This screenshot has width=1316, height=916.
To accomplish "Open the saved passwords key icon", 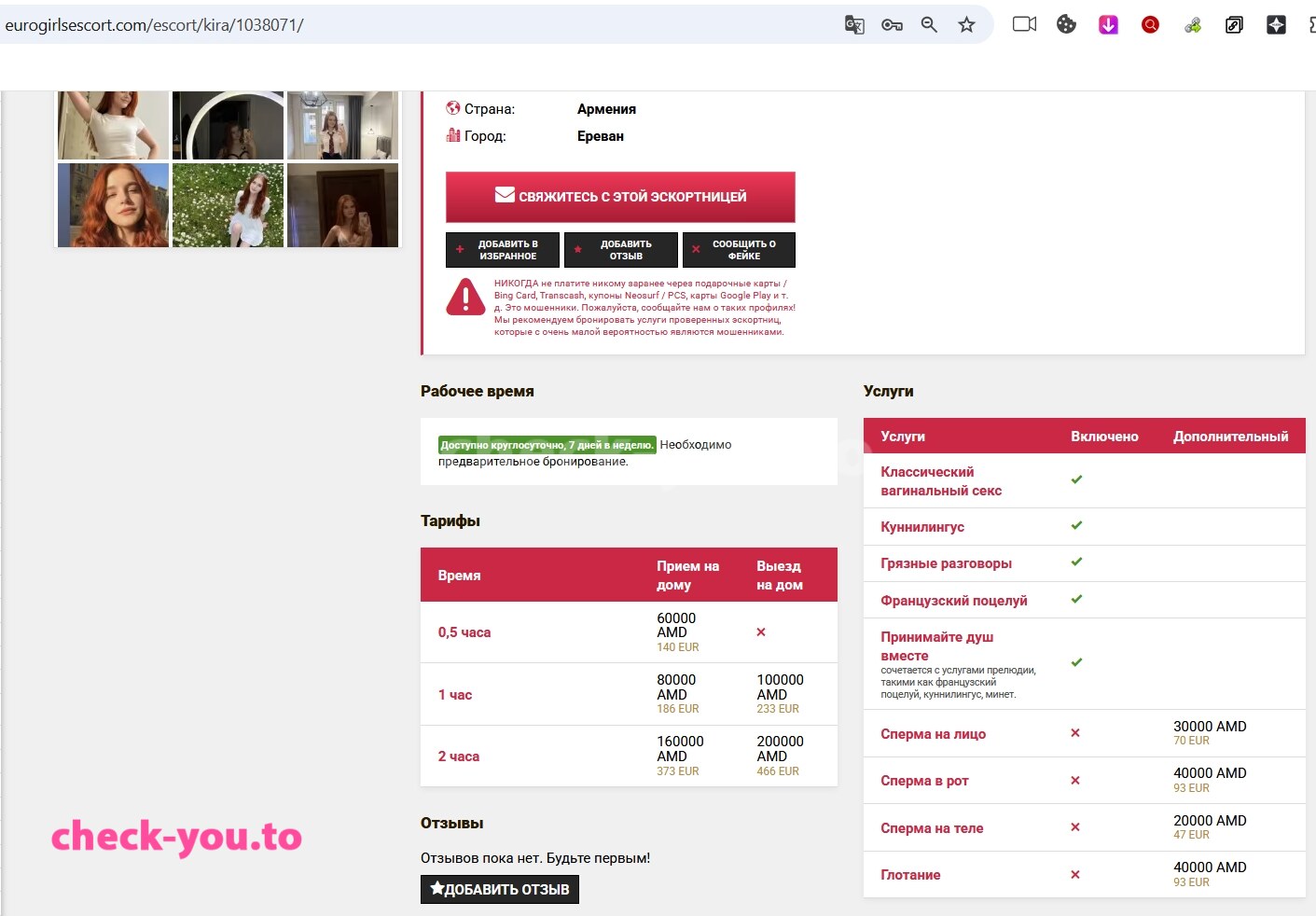I will [892, 25].
